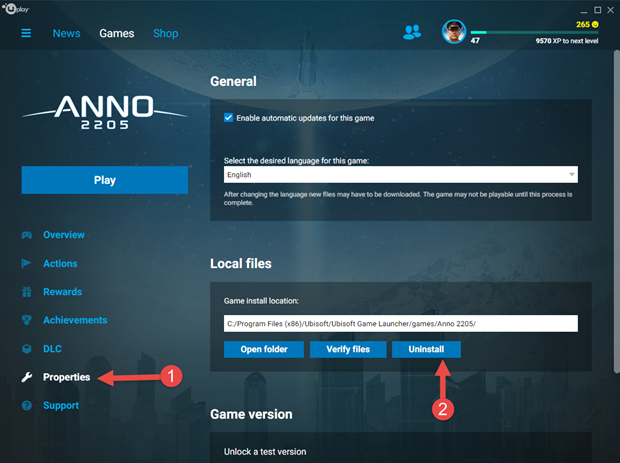The image size is (620, 463).
Task: Open the friends list icon
Action: coord(412,32)
